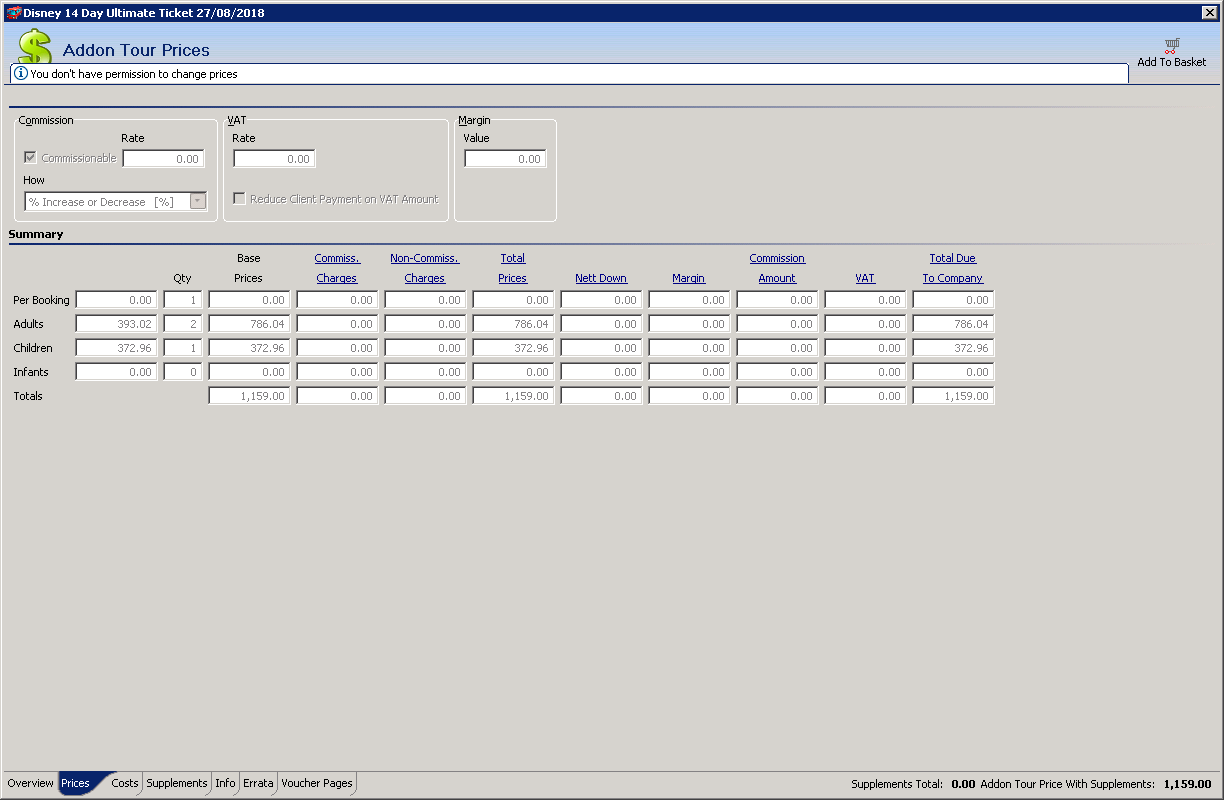Click the Commission Amount column link
This screenshot has height=800, width=1224.
(777, 268)
